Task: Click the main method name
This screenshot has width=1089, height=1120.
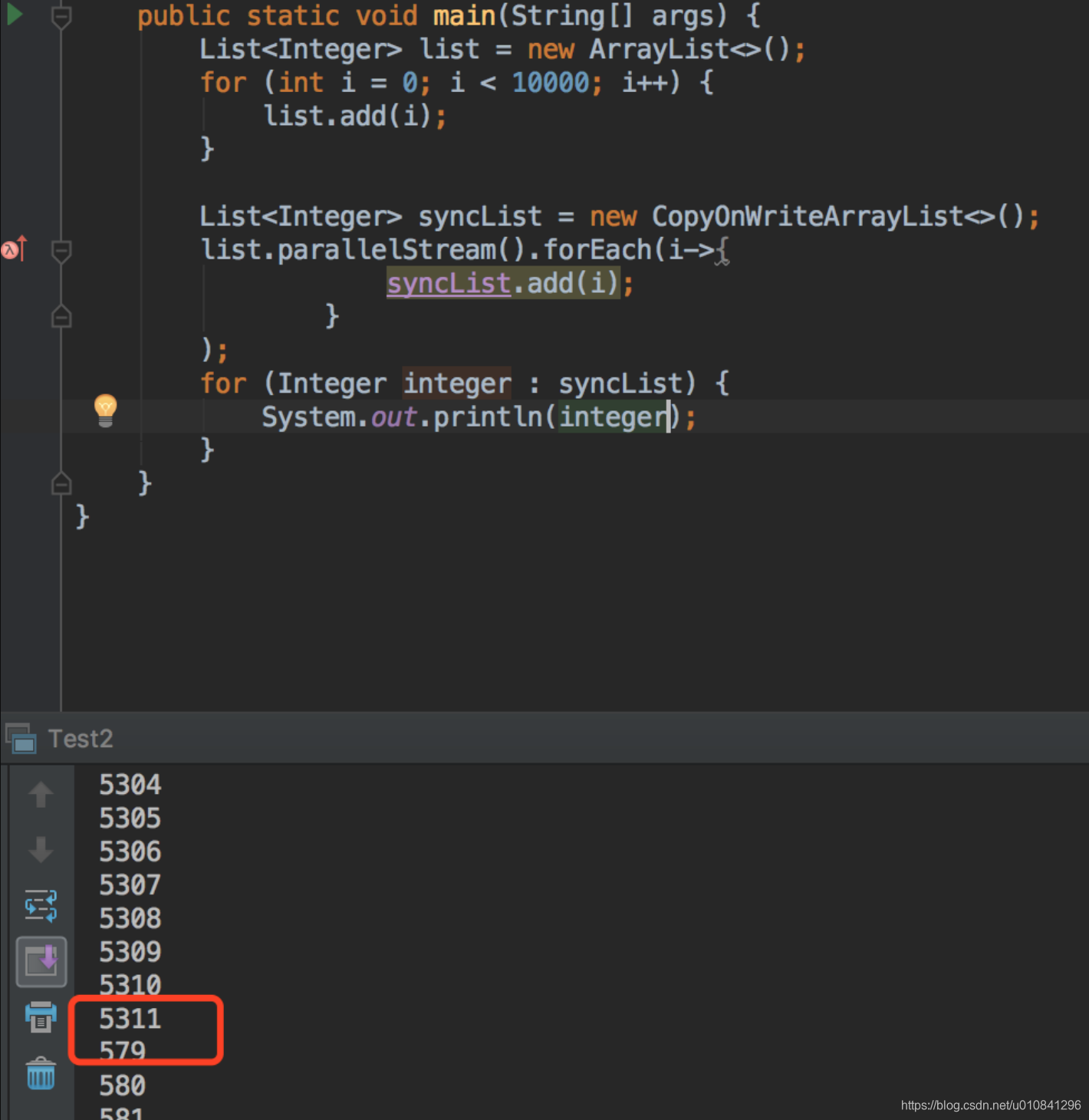Action: click(465, 15)
